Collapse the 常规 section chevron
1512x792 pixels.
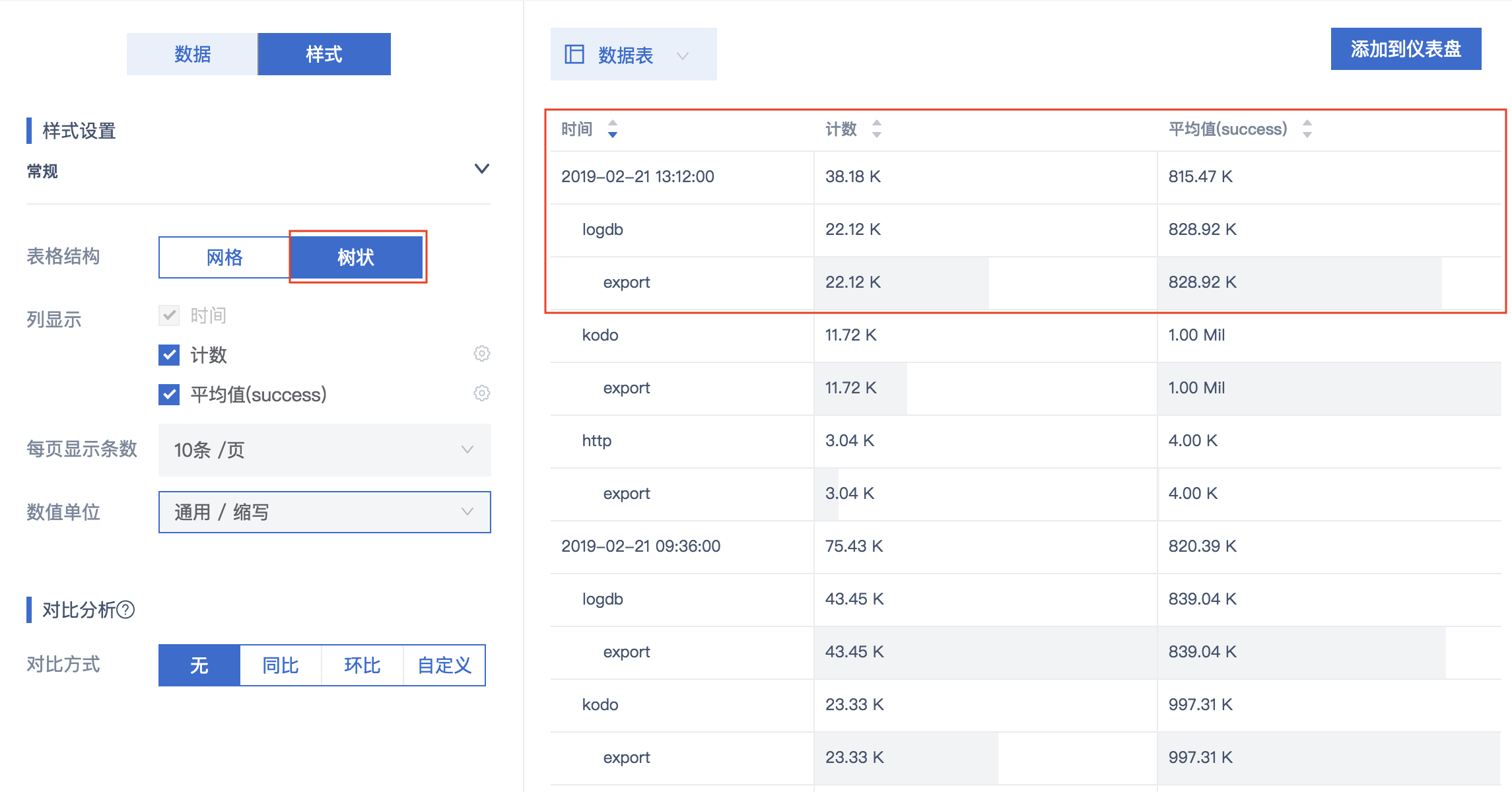[482, 169]
